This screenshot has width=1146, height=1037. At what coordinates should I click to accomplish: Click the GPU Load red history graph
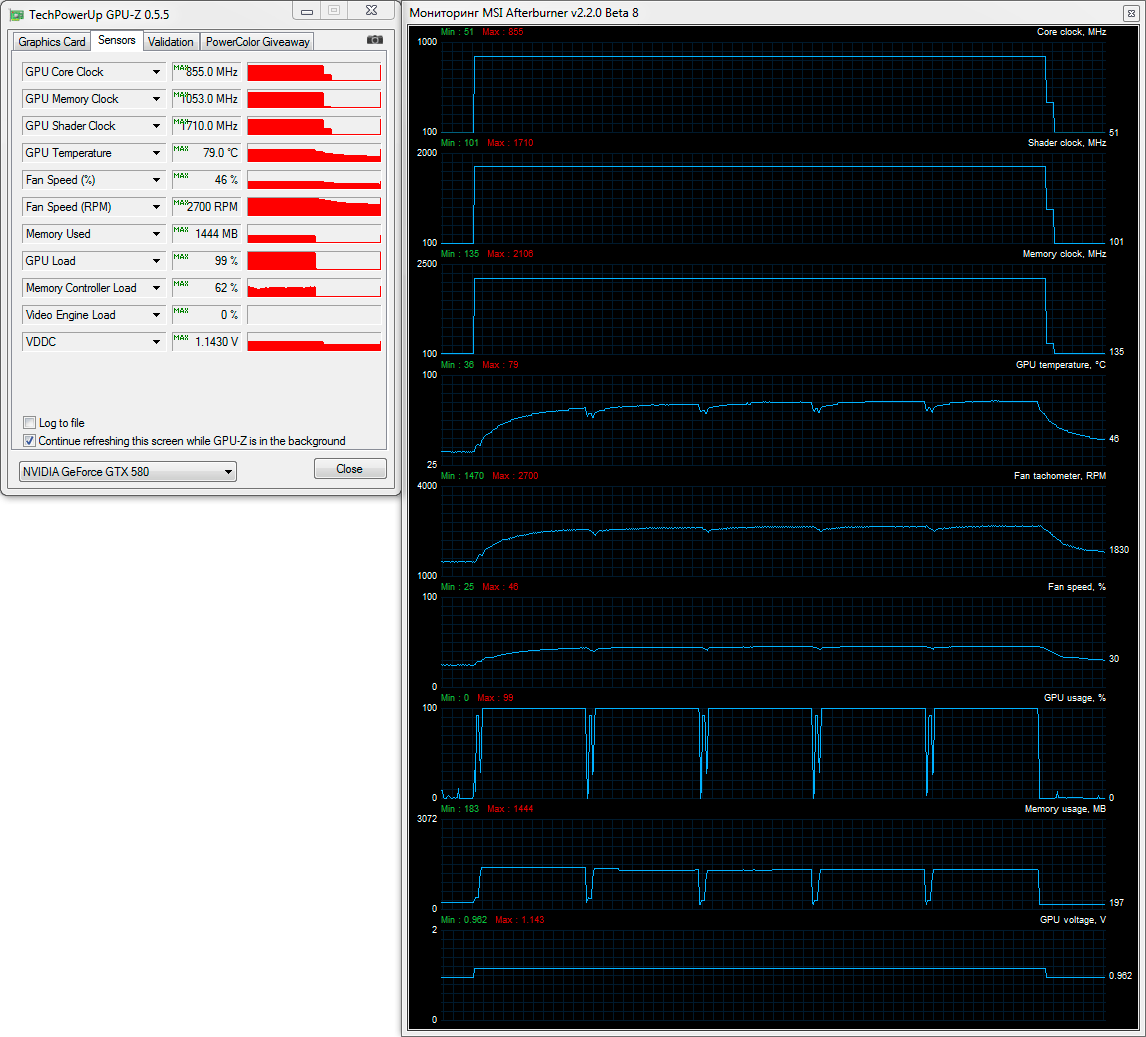(314, 261)
